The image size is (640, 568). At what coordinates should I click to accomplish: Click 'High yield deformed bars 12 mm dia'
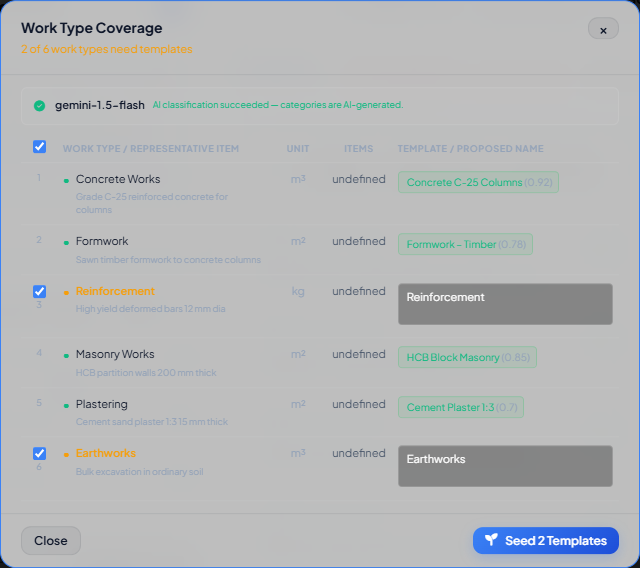click(x=151, y=308)
